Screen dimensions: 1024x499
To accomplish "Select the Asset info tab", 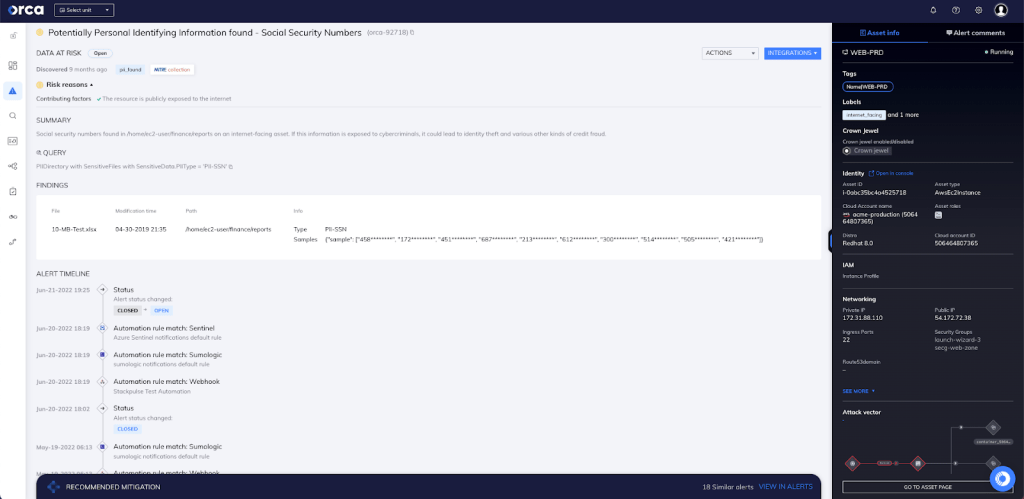I will [x=879, y=33].
